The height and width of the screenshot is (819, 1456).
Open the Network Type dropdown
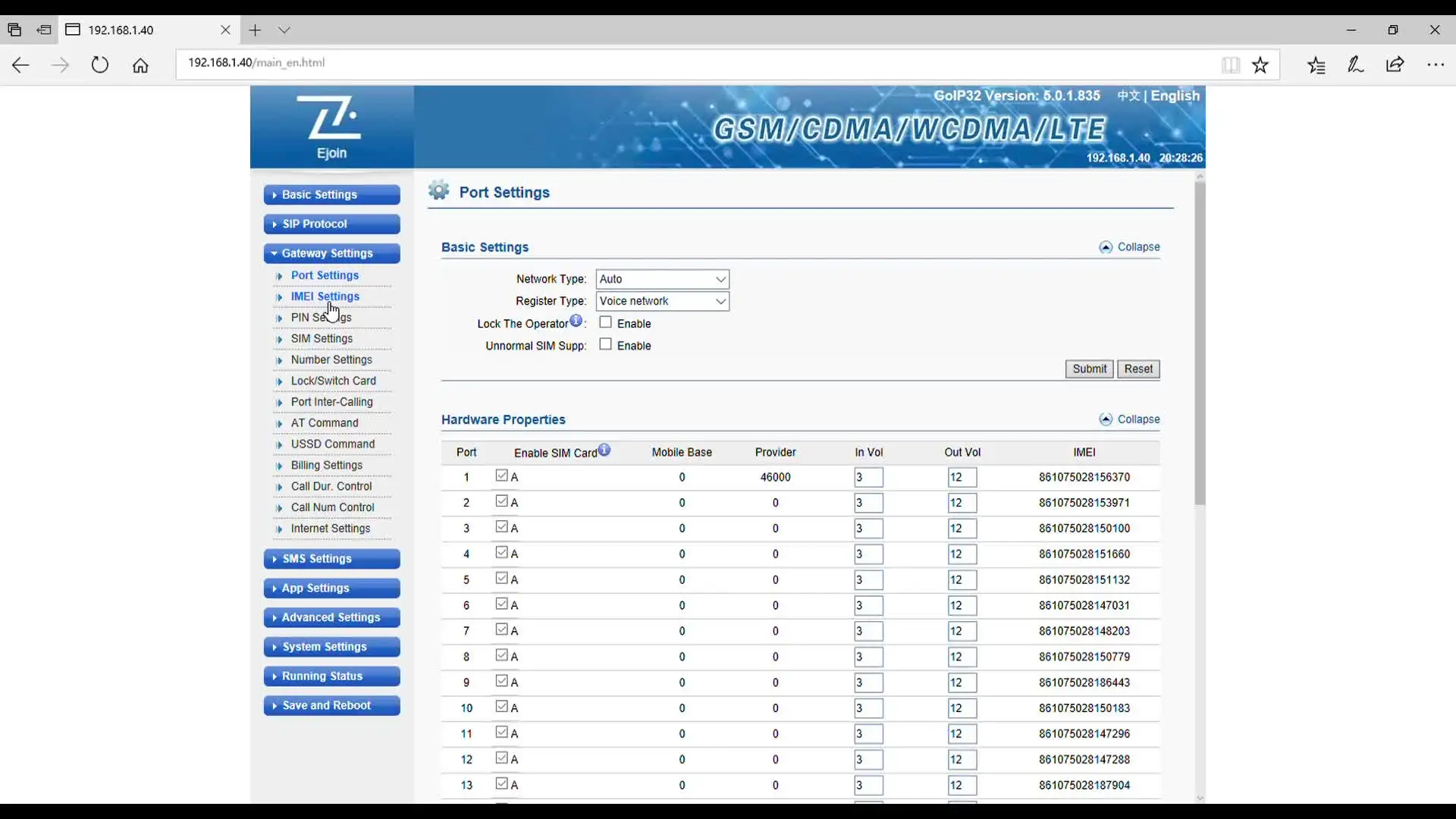pos(662,279)
